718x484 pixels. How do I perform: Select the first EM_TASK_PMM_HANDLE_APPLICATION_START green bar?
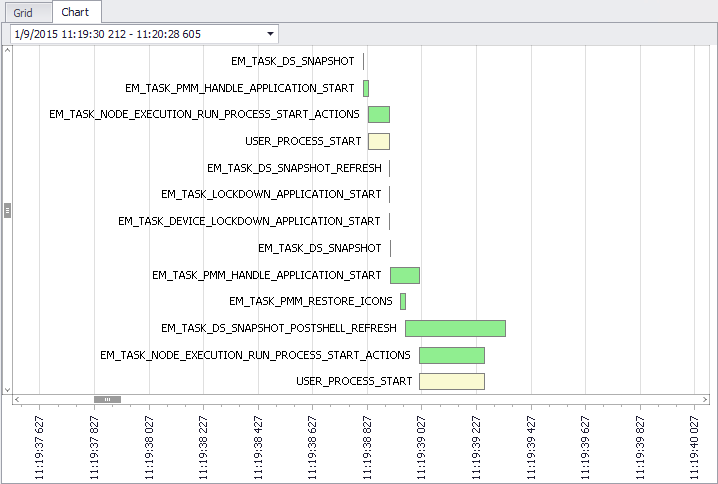(x=366, y=88)
